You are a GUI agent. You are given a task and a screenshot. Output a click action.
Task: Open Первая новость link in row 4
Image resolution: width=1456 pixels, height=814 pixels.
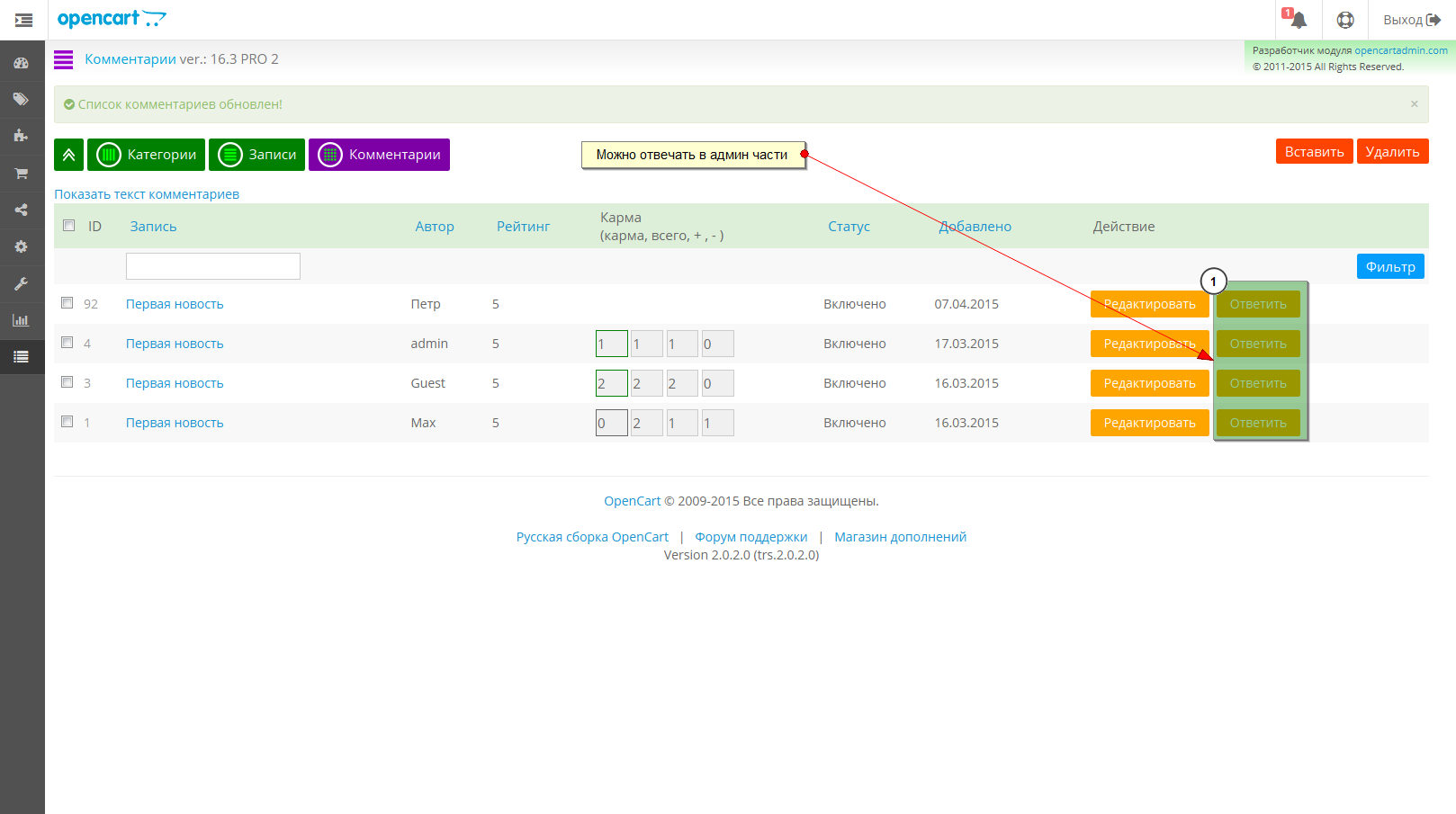point(175,344)
